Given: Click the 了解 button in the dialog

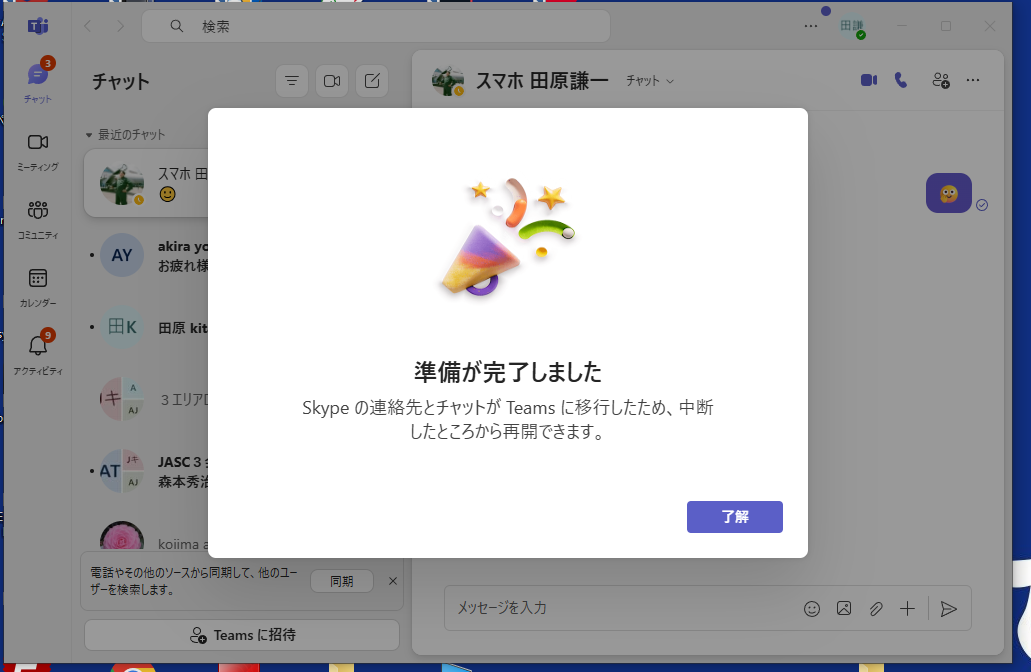Looking at the screenshot, I should click(x=734, y=517).
